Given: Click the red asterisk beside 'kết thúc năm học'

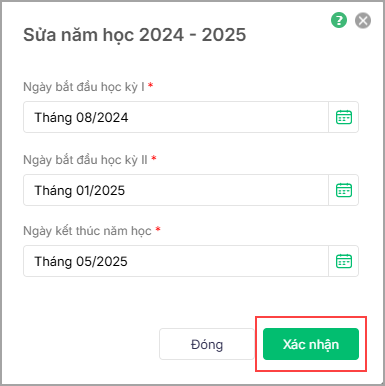Looking at the screenshot, I should click(158, 229).
